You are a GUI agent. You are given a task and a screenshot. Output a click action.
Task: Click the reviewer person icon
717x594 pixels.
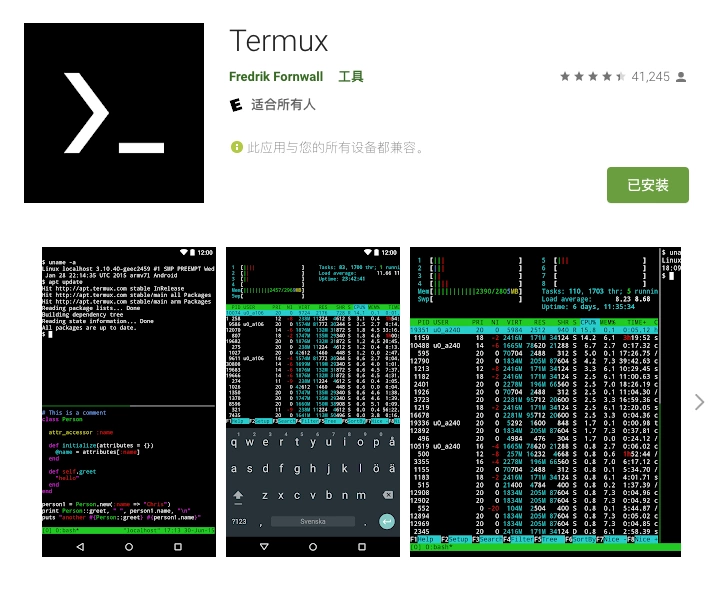tap(681, 77)
